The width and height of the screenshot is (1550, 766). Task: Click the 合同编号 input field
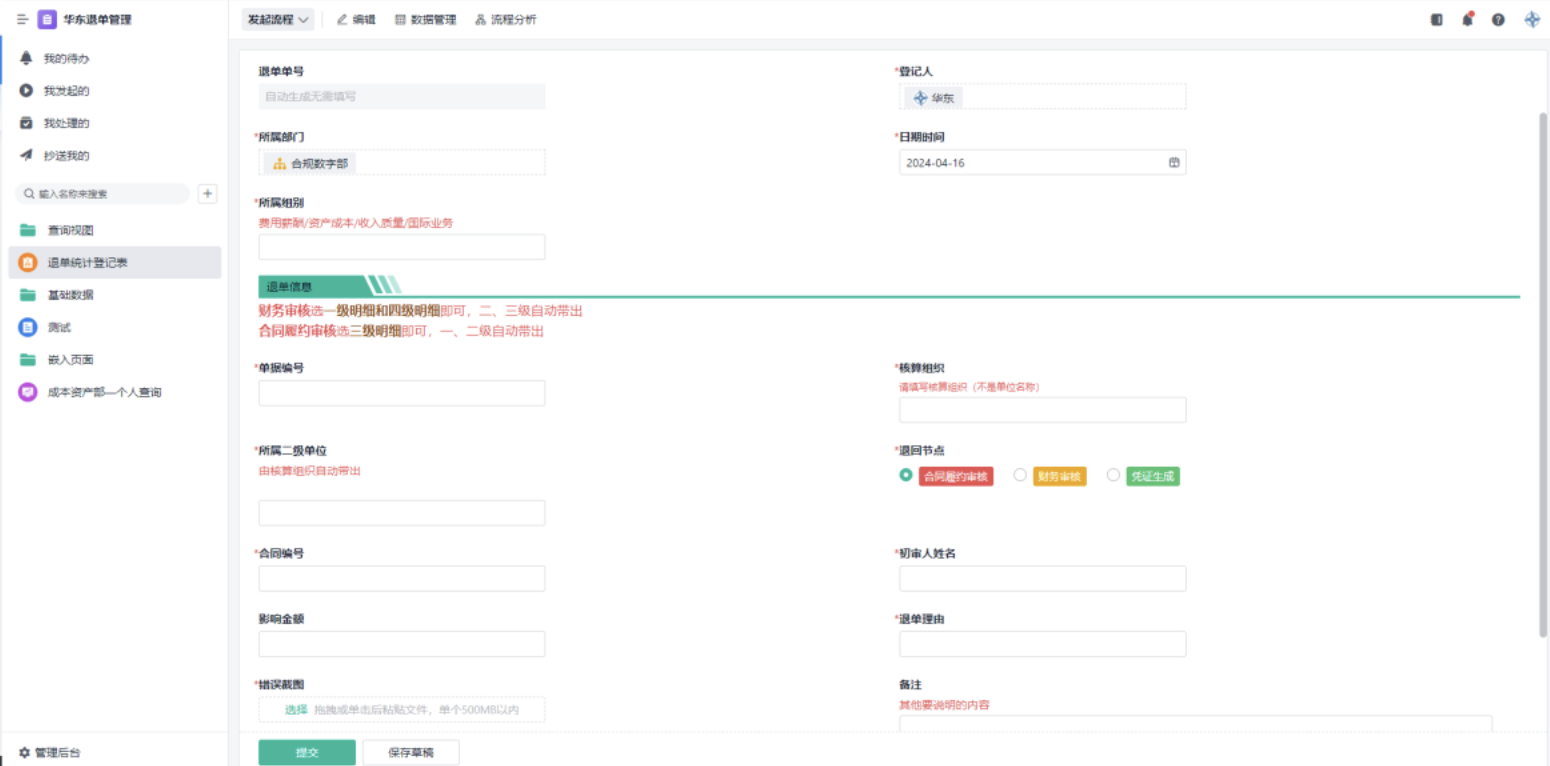(402, 578)
